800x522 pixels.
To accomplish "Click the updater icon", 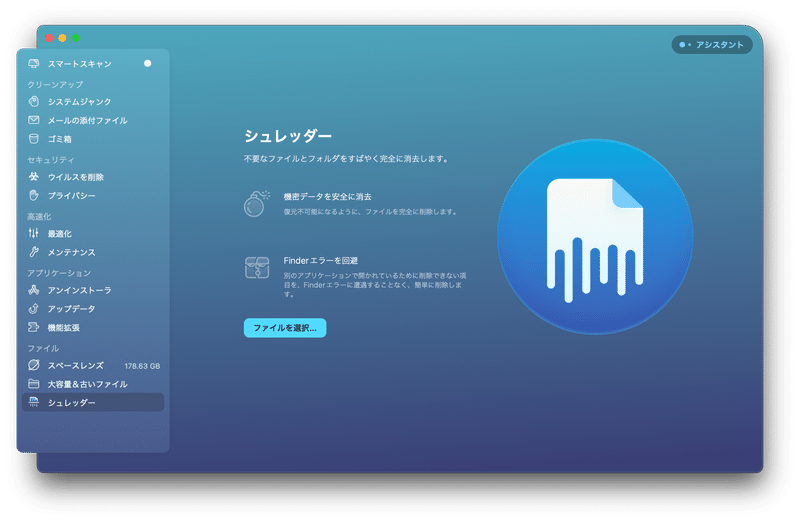I will click(x=34, y=309).
